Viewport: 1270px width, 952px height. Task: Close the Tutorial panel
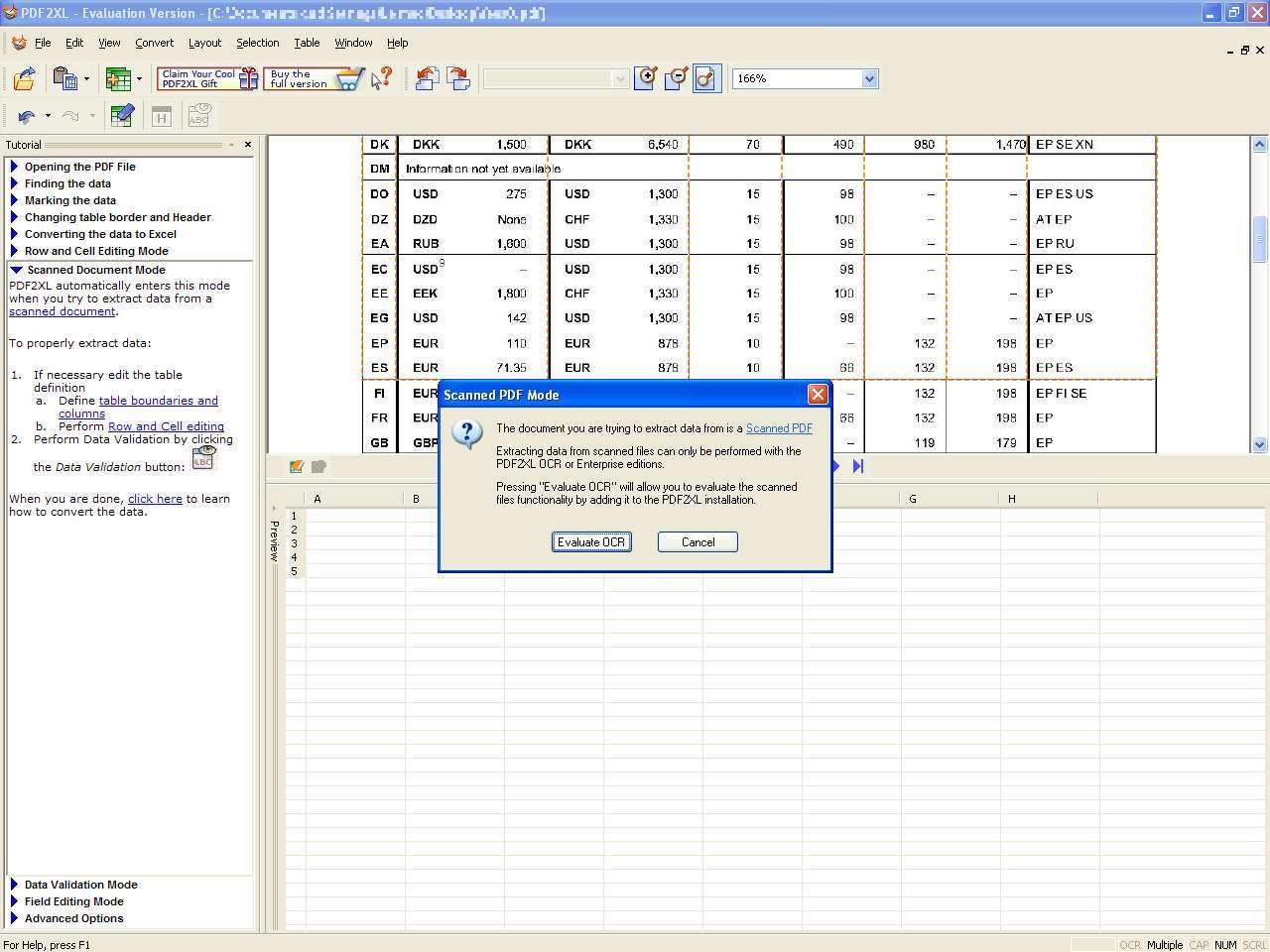pos(248,145)
